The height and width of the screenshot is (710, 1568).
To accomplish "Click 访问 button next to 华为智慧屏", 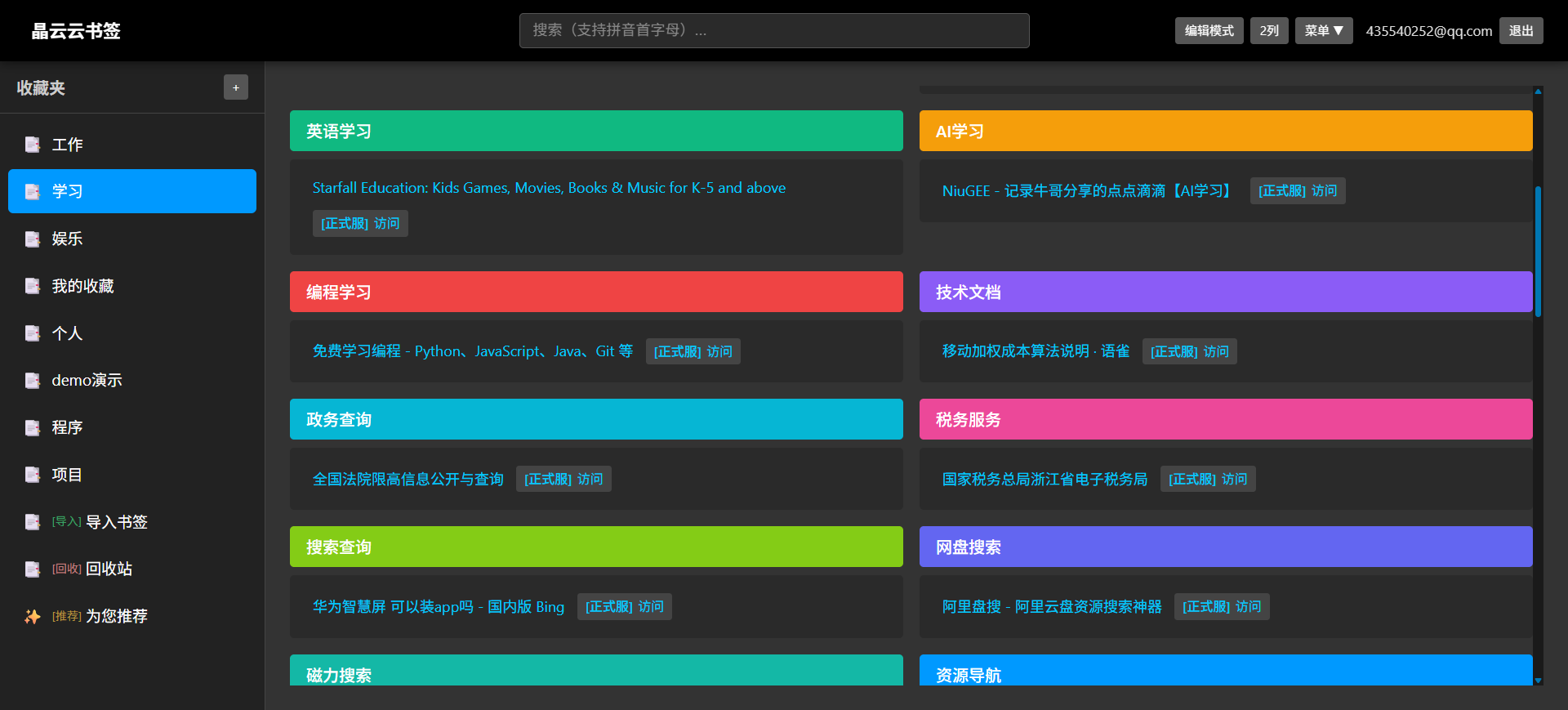I will pyautogui.click(x=625, y=606).
